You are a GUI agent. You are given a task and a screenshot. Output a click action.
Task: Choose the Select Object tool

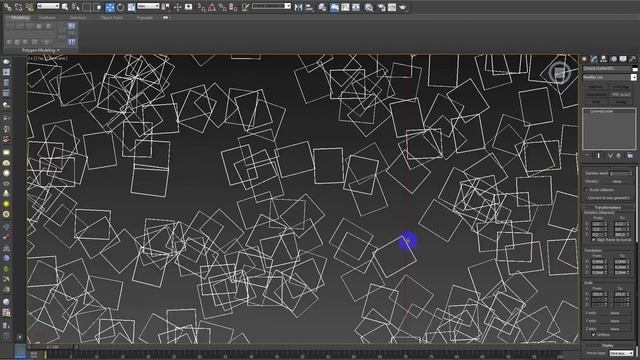(64, 7)
